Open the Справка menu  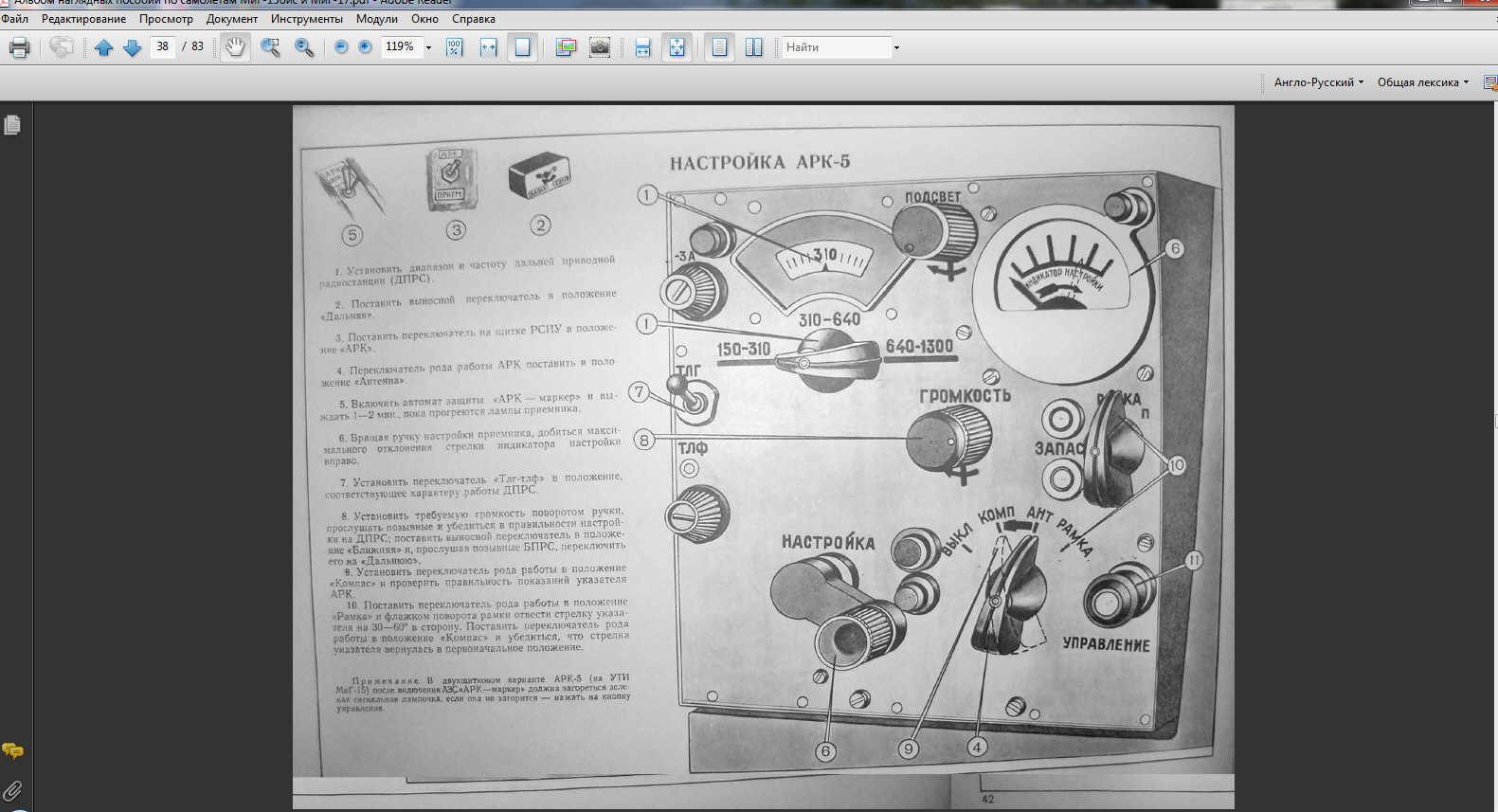[x=473, y=19]
